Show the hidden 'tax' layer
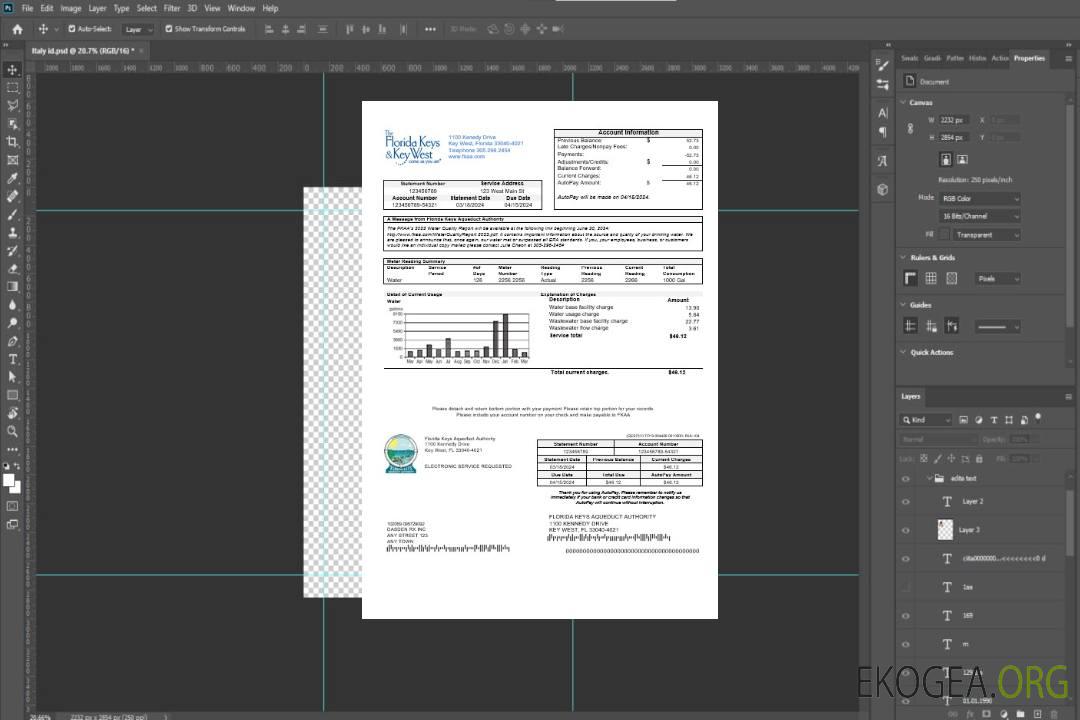Image resolution: width=1080 pixels, height=720 pixels. 906,587
